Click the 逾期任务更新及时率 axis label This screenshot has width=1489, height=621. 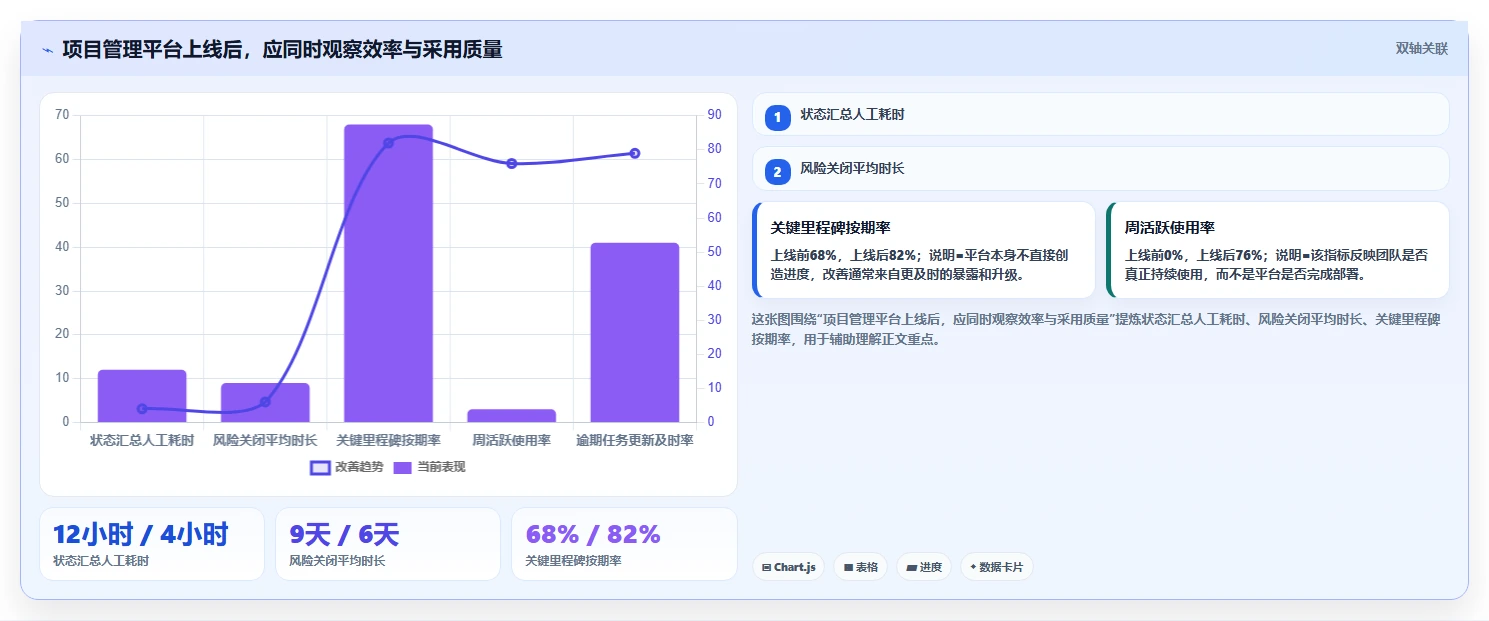(x=634, y=440)
